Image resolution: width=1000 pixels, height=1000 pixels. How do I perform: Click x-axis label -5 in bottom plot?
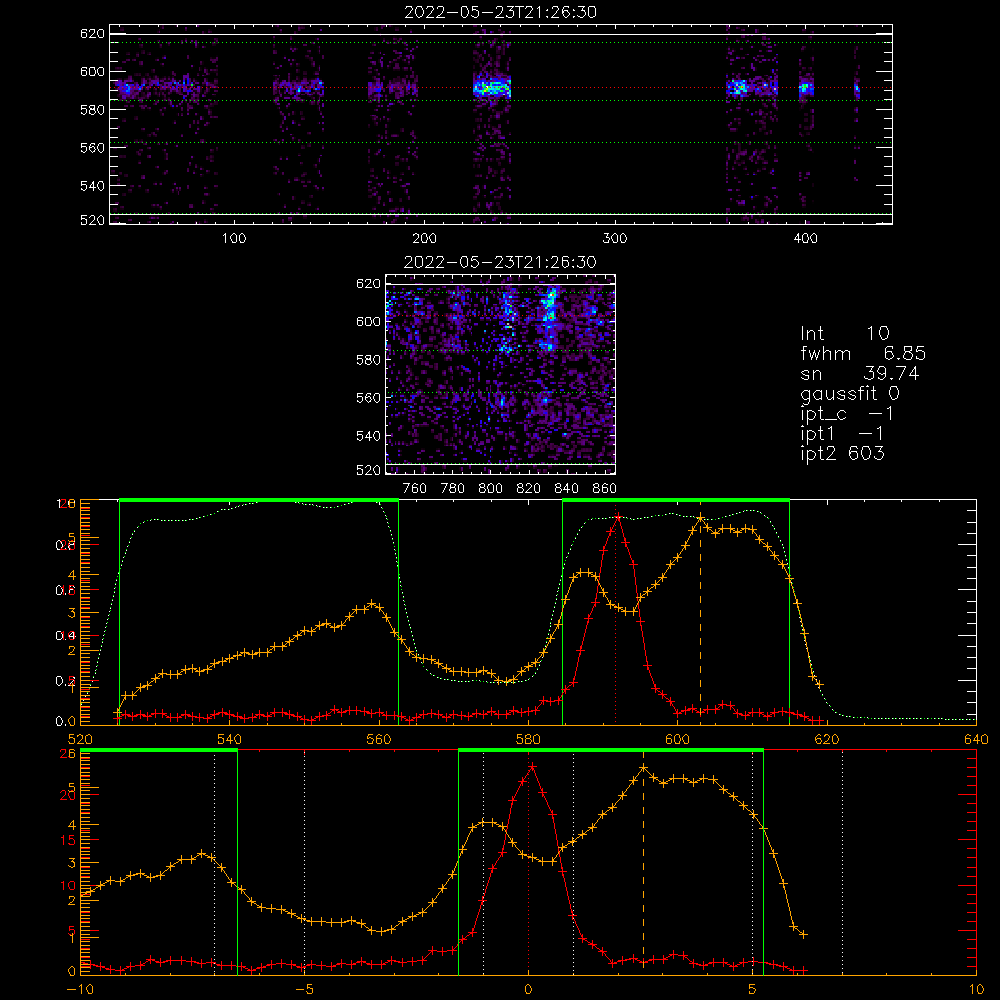pos(304,990)
